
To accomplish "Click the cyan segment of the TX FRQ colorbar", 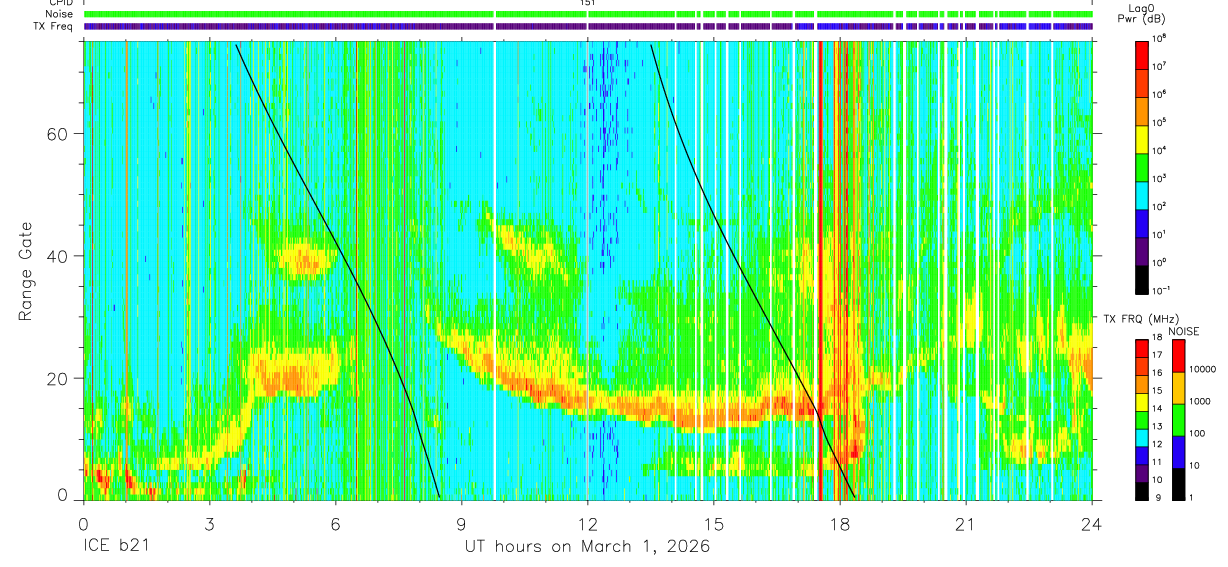I will 1143,436.
